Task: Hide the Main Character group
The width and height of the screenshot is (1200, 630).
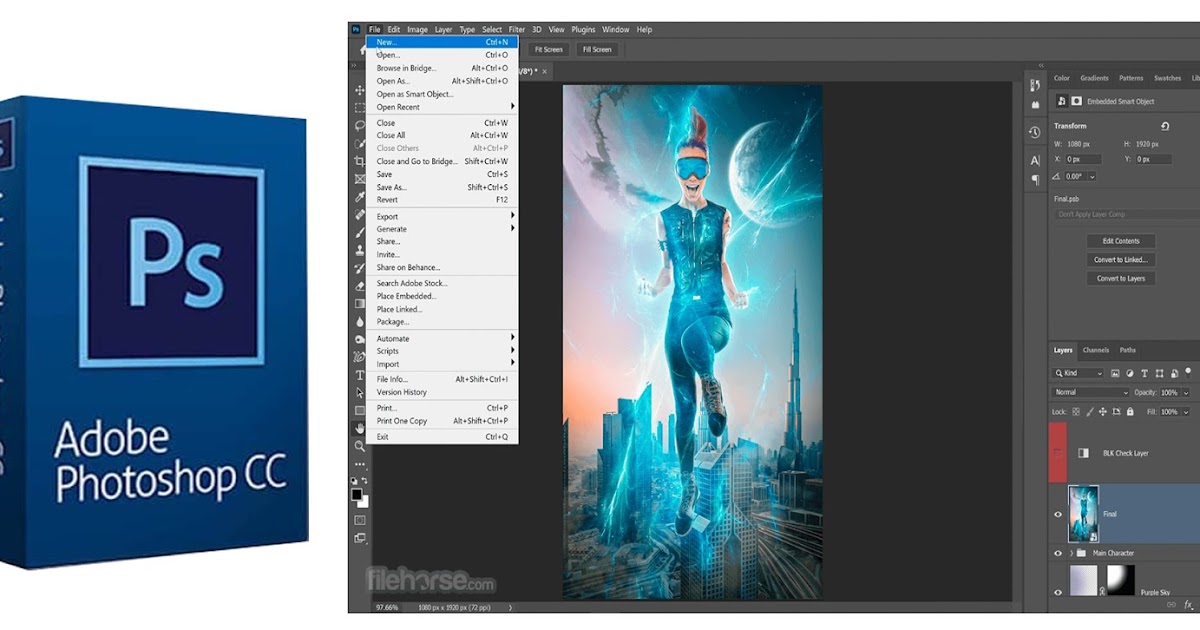Action: pos(1058,553)
